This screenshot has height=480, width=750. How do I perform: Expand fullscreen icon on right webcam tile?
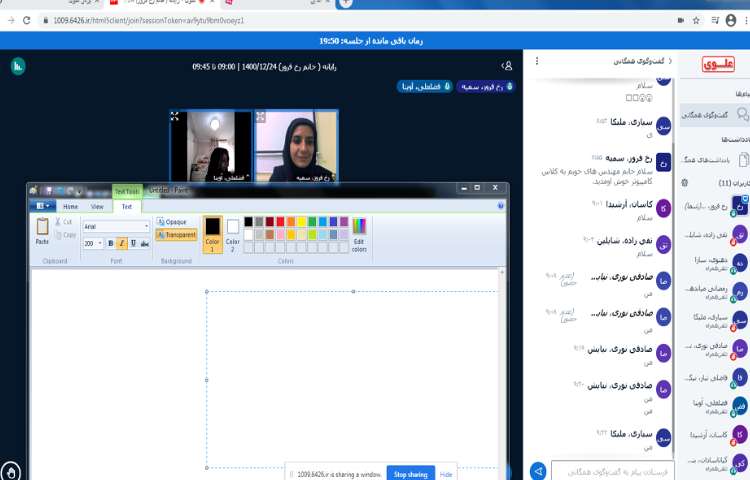point(261,116)
